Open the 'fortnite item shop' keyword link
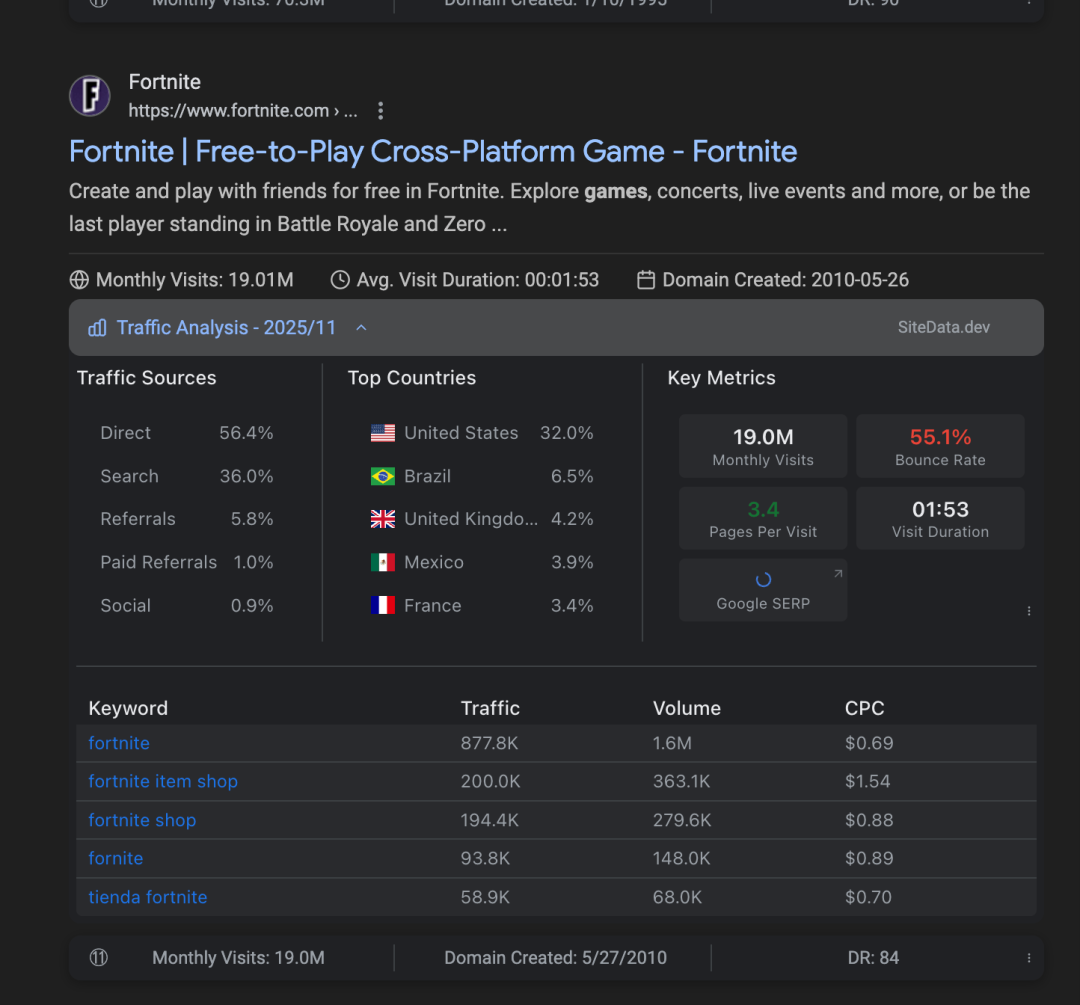This screenshot has height=1005, width=1080. click(x=163, y=781)
